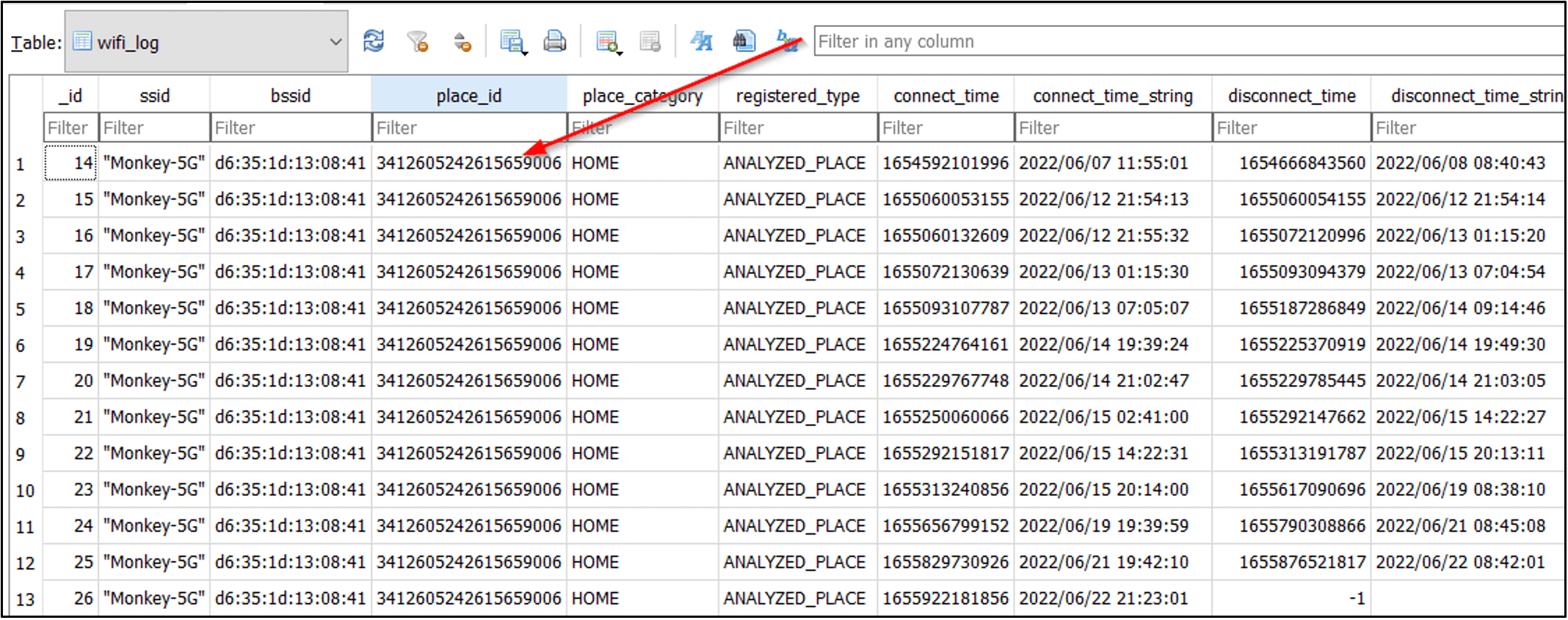Toggle the text formatting toolbar icon

[701, 42]
